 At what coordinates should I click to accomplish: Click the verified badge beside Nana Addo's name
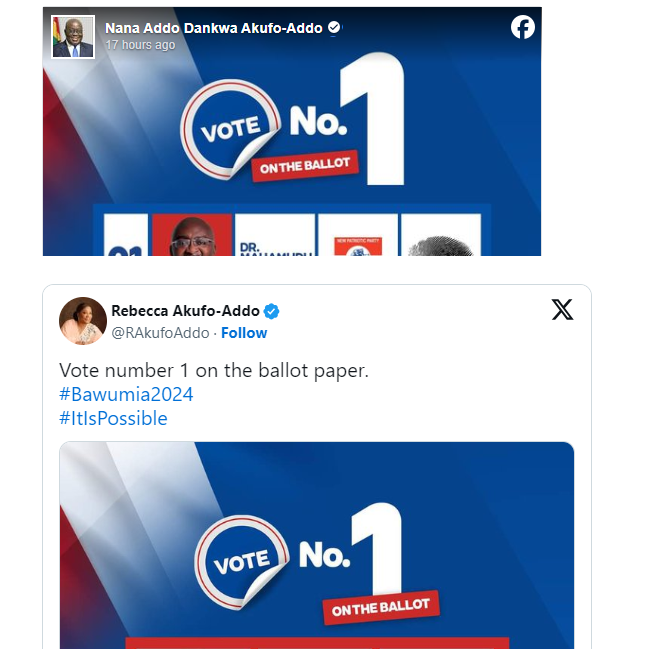point(334,28)
